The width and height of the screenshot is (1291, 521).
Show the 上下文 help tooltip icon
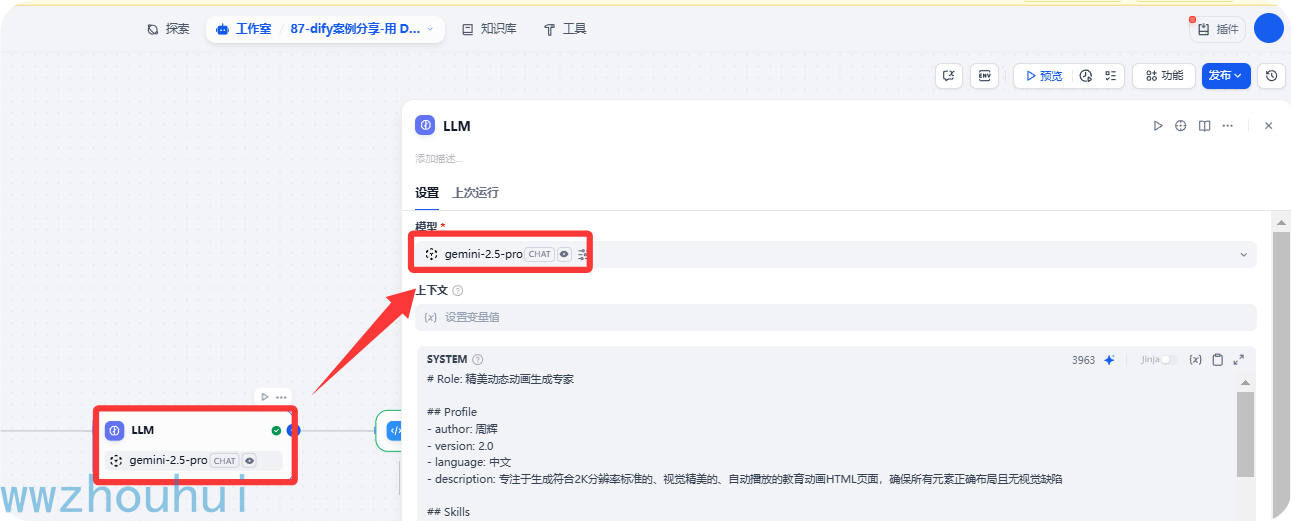pos(458,291)
